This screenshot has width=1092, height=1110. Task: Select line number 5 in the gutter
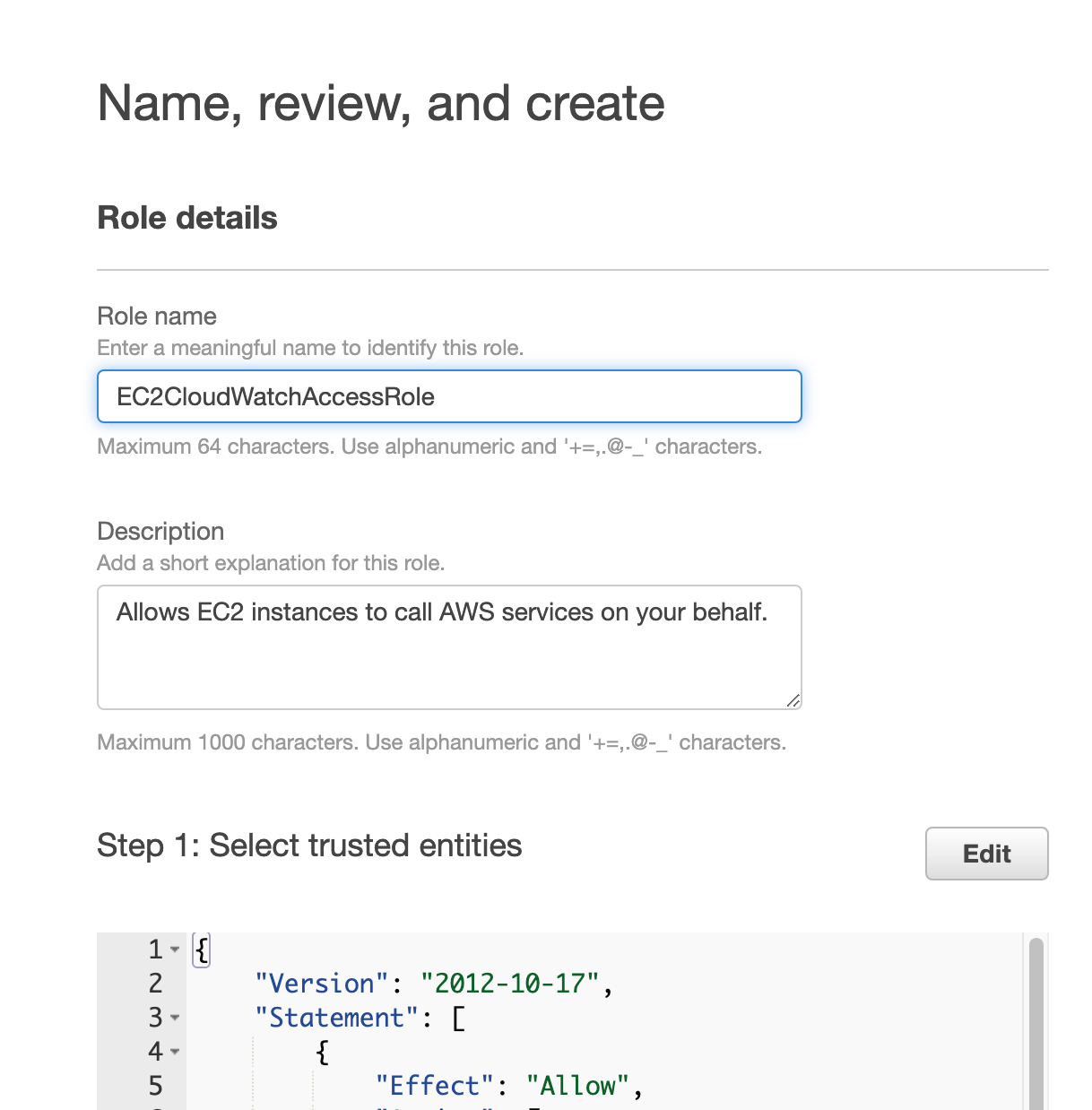point(155,1086)
